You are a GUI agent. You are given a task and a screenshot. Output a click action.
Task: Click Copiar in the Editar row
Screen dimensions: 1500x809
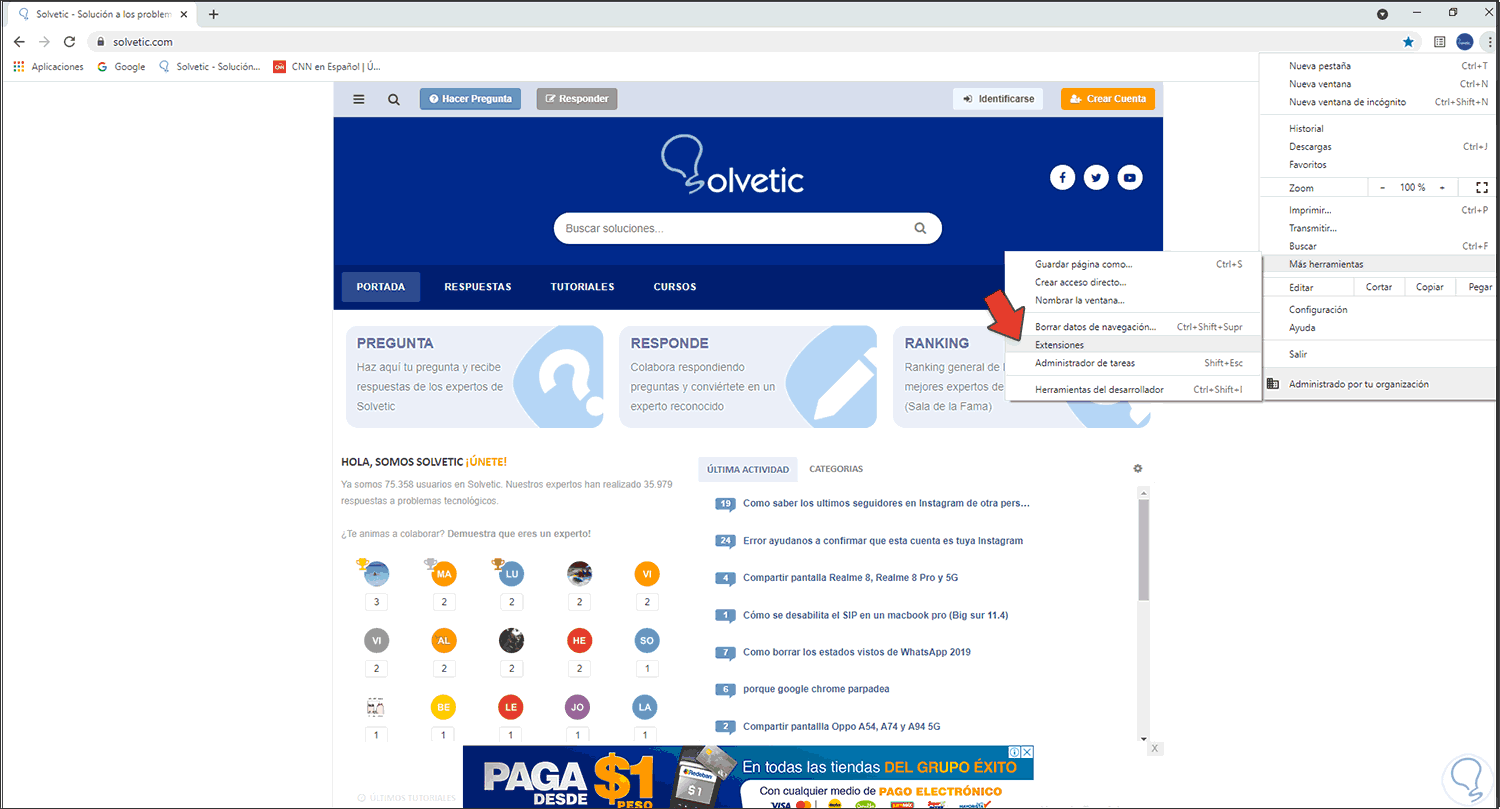coord(1429,287)
